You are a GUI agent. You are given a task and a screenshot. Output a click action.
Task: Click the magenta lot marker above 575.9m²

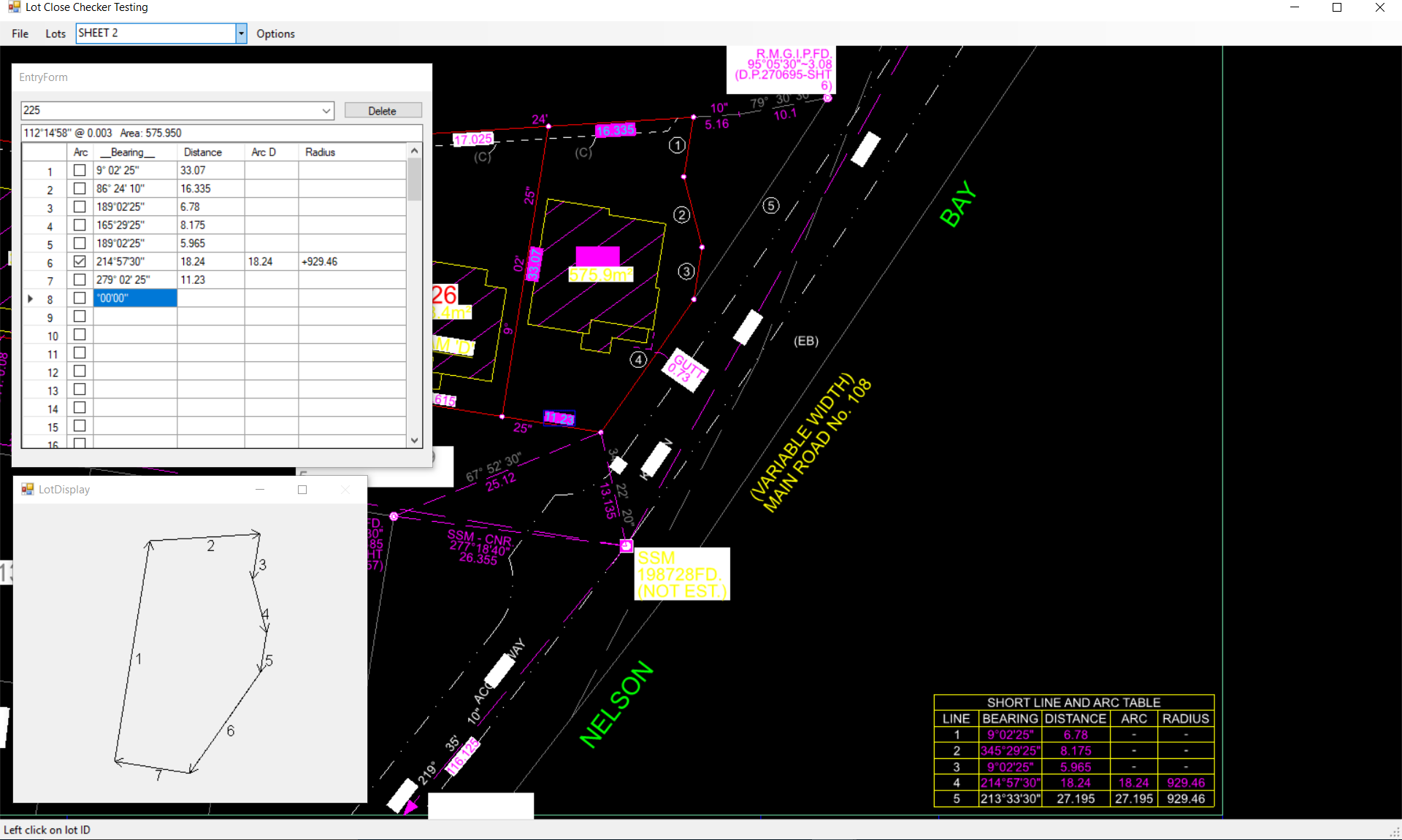pos(597,255)
